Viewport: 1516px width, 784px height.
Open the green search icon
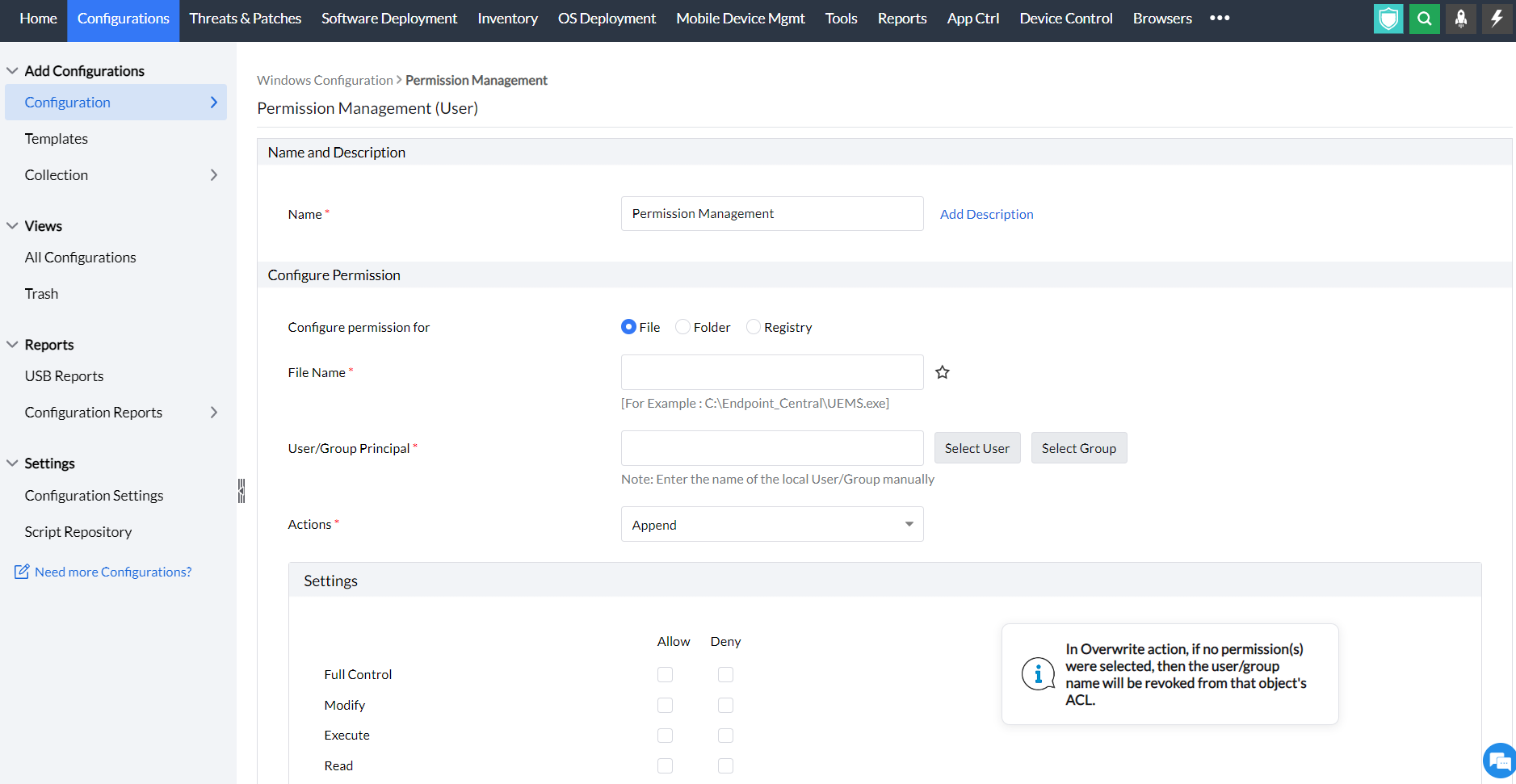[1424, 19]
